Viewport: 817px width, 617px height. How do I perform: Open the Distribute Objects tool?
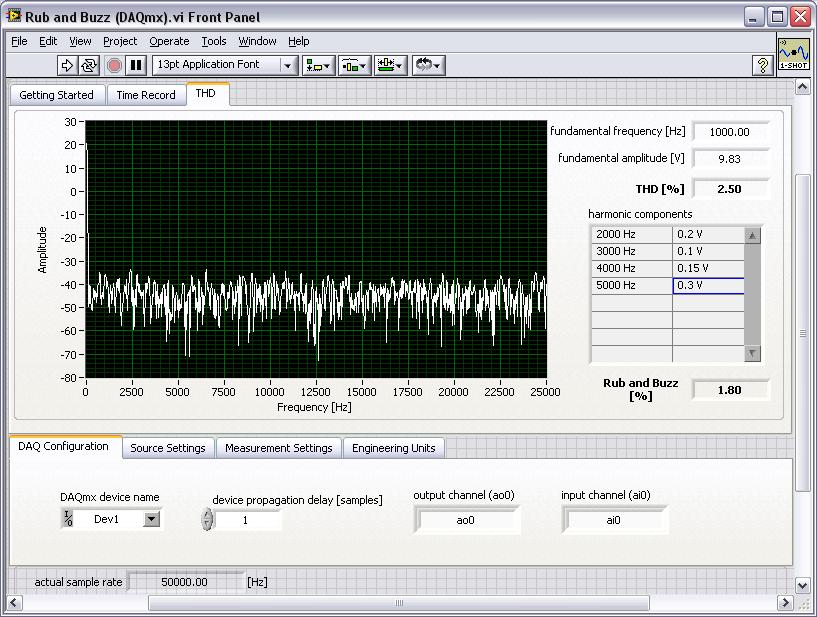point(354,65)
